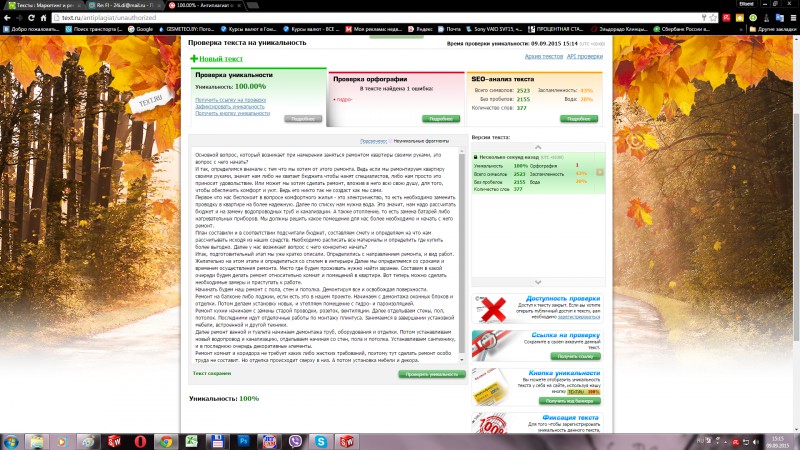Click Зафиксировать уникальность link
800x450 pixels.
[x=230, y=107]
